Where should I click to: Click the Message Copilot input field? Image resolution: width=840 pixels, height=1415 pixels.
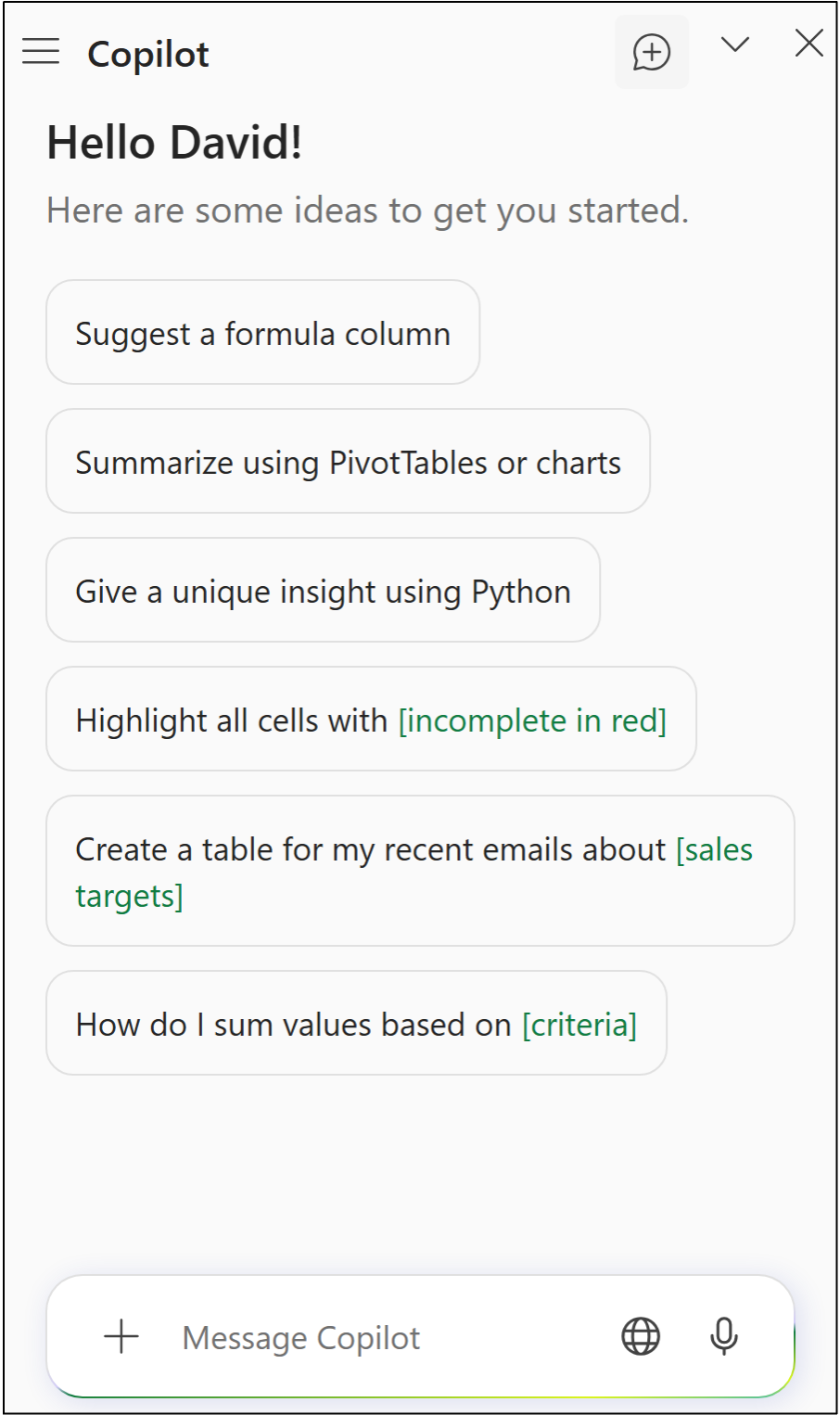point(371,1338)
